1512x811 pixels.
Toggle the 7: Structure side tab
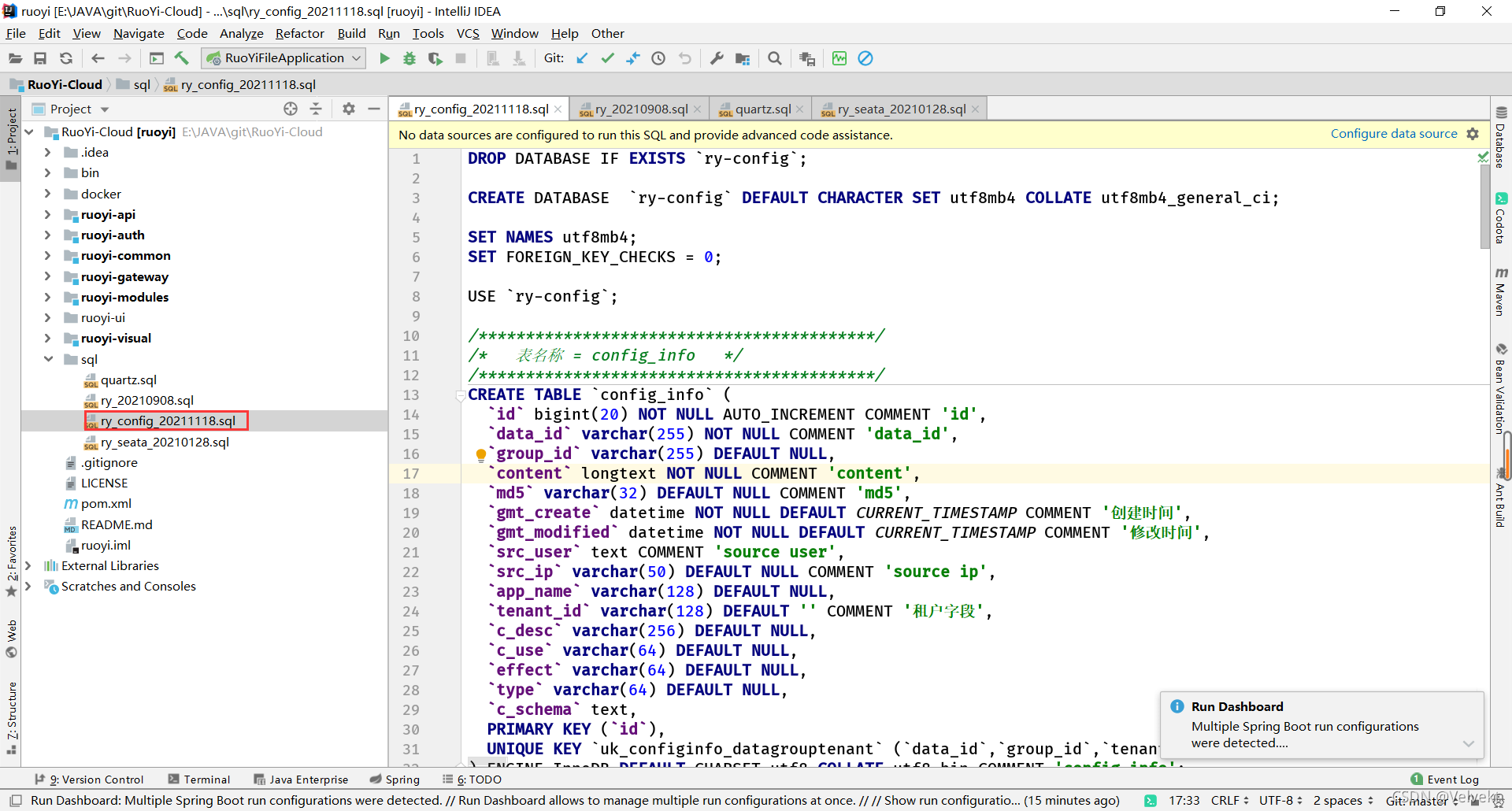(11, 718)
